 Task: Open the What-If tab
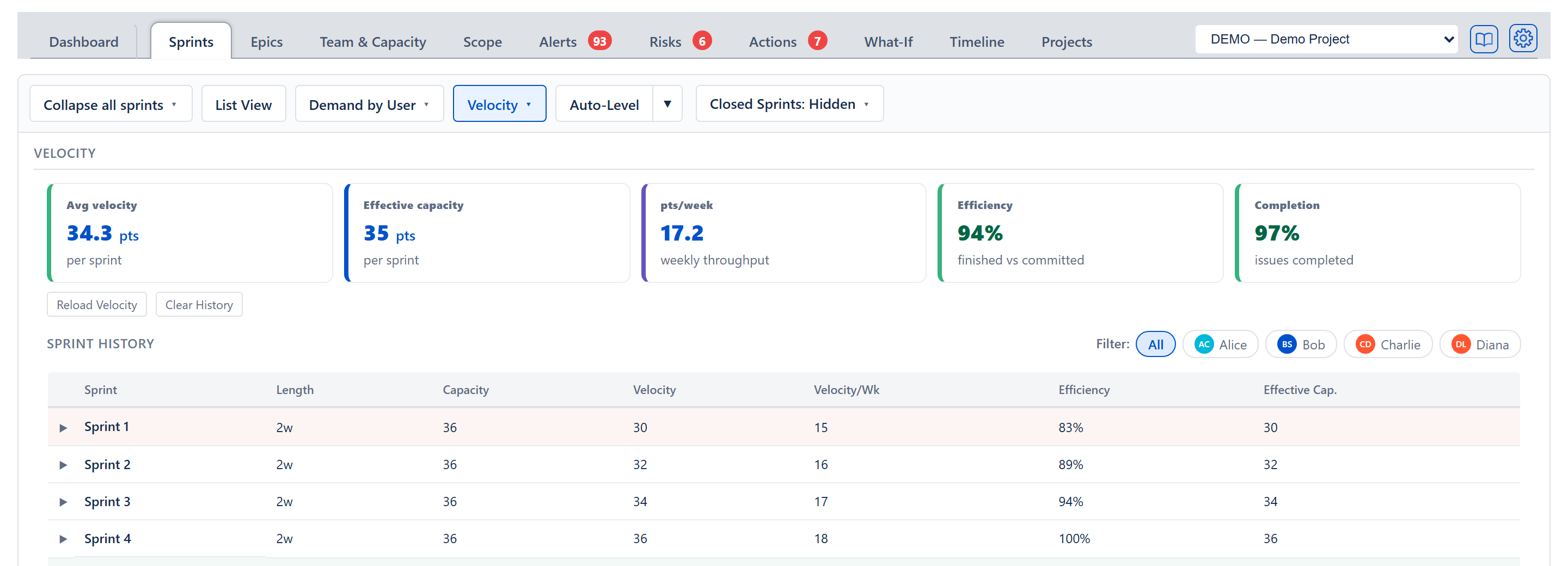point(888,41)
